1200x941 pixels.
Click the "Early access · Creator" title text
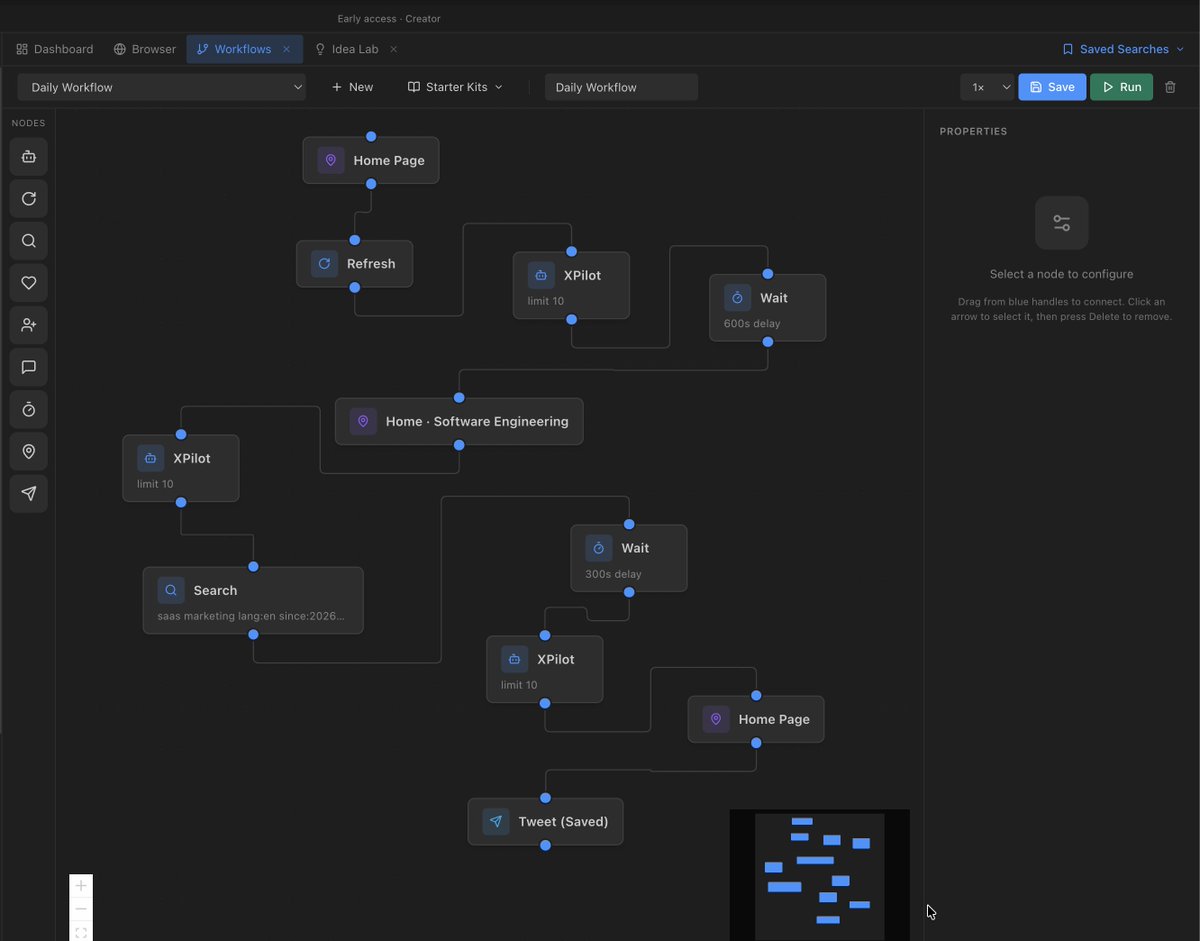click(389, 18)
